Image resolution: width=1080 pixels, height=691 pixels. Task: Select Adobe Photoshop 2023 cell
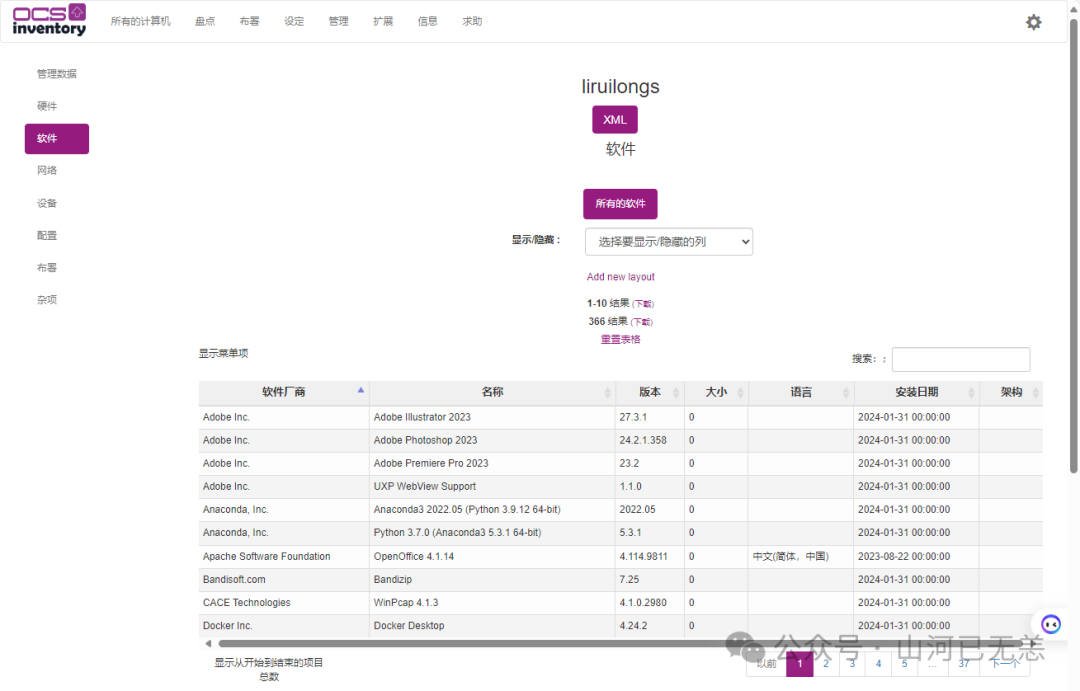tap(492, 440)
